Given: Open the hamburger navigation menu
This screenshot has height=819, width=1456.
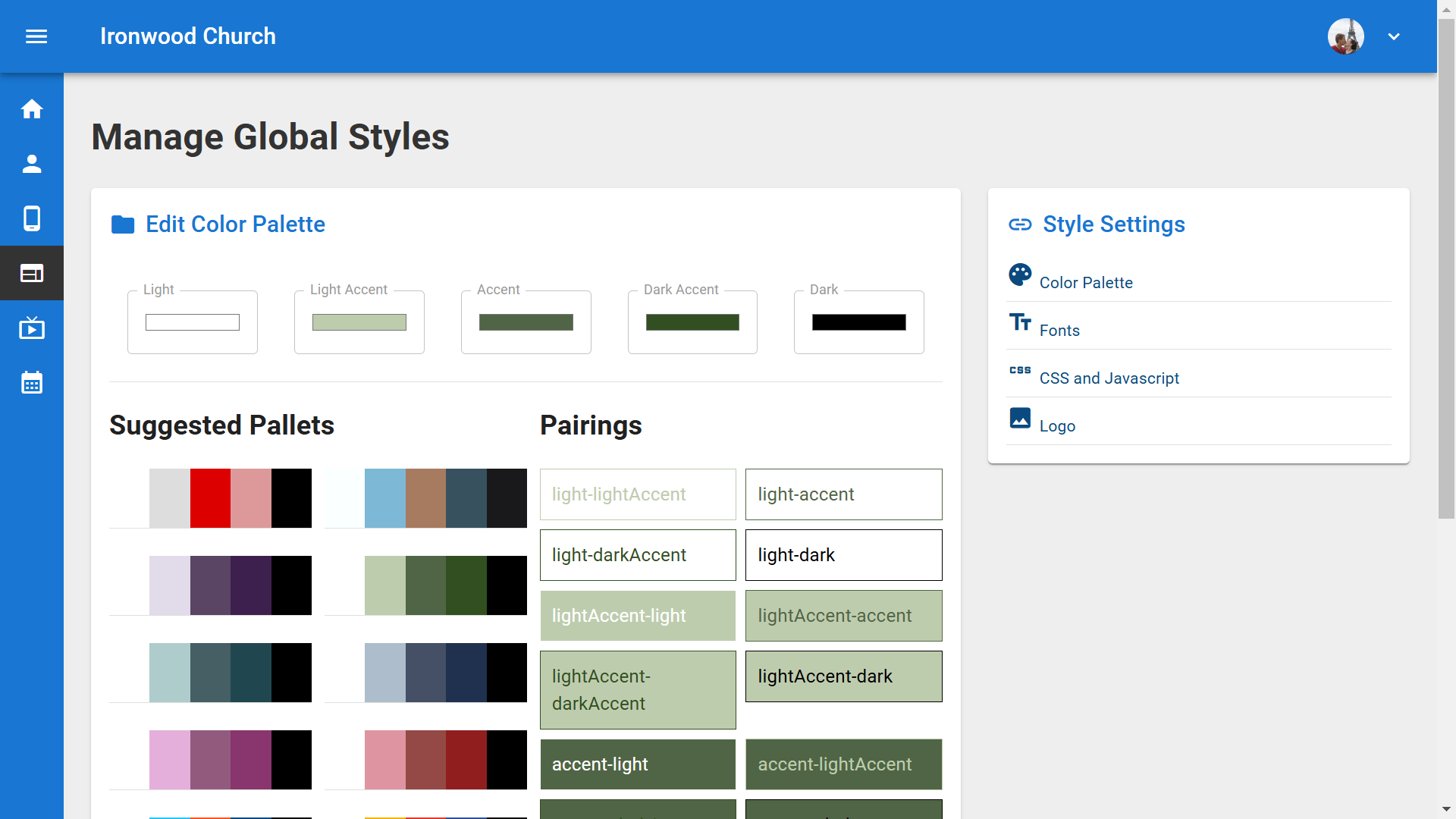Looking at the screenshot, I should tap(36, 36).
